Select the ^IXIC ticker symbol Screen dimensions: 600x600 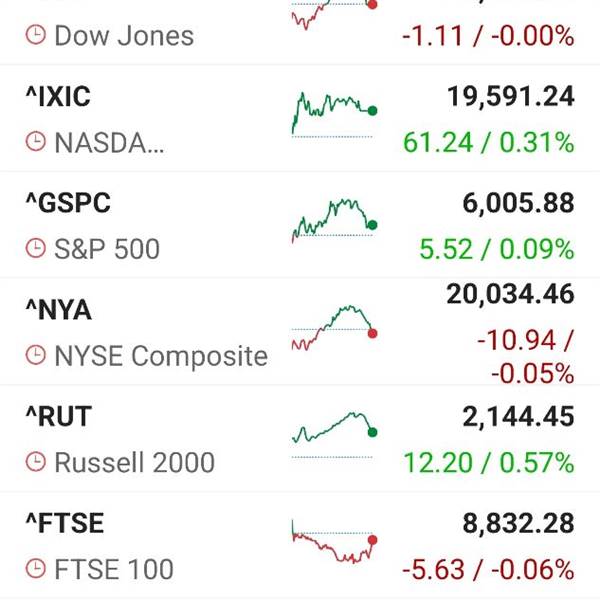[x=58, y=96]
